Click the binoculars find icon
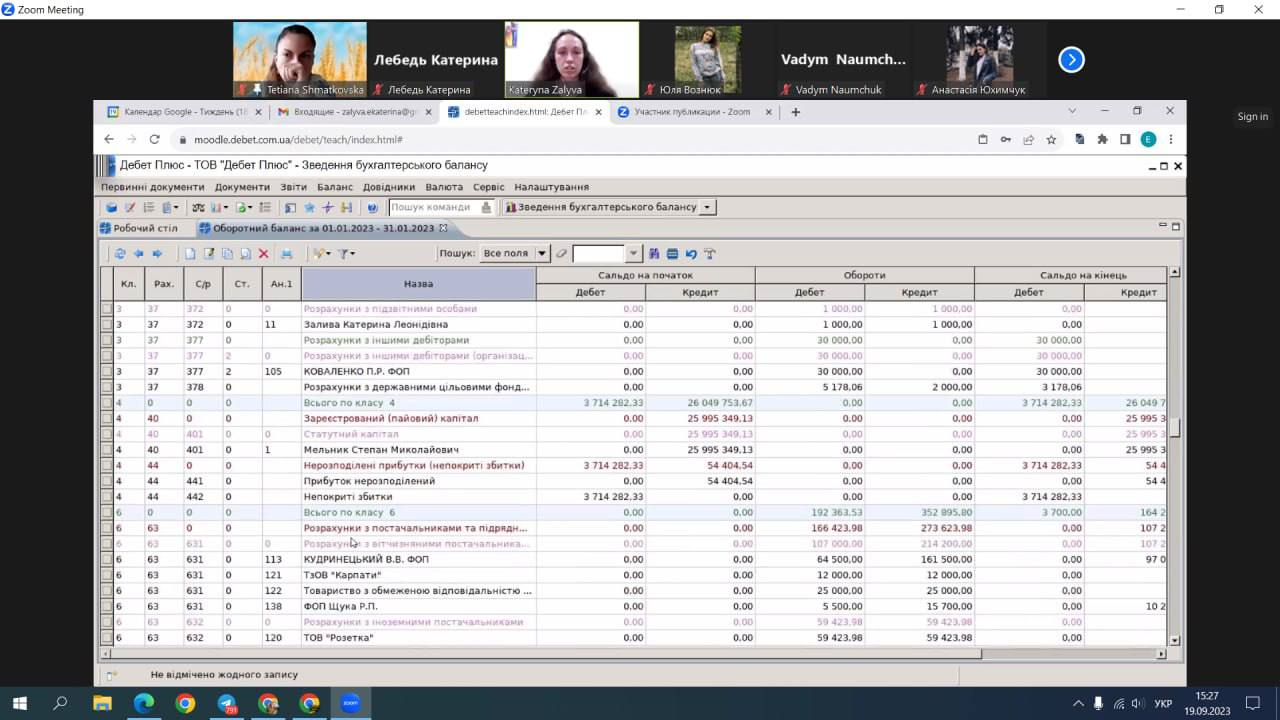This screenshot has width=1280, height=720. (654, 254)
